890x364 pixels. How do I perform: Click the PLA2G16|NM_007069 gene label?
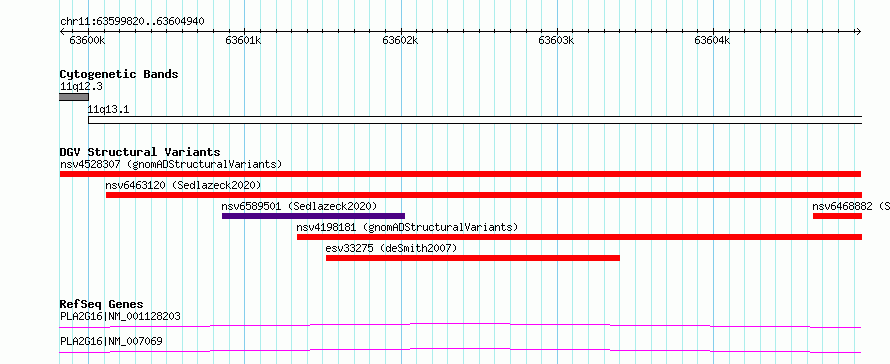point(111,341)
